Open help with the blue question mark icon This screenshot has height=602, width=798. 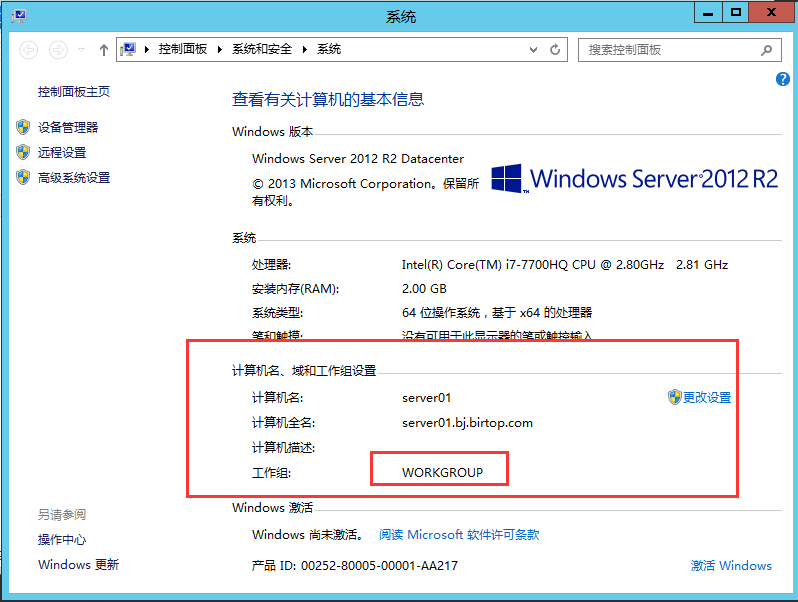pyautogui.click(x=783, y=79)
